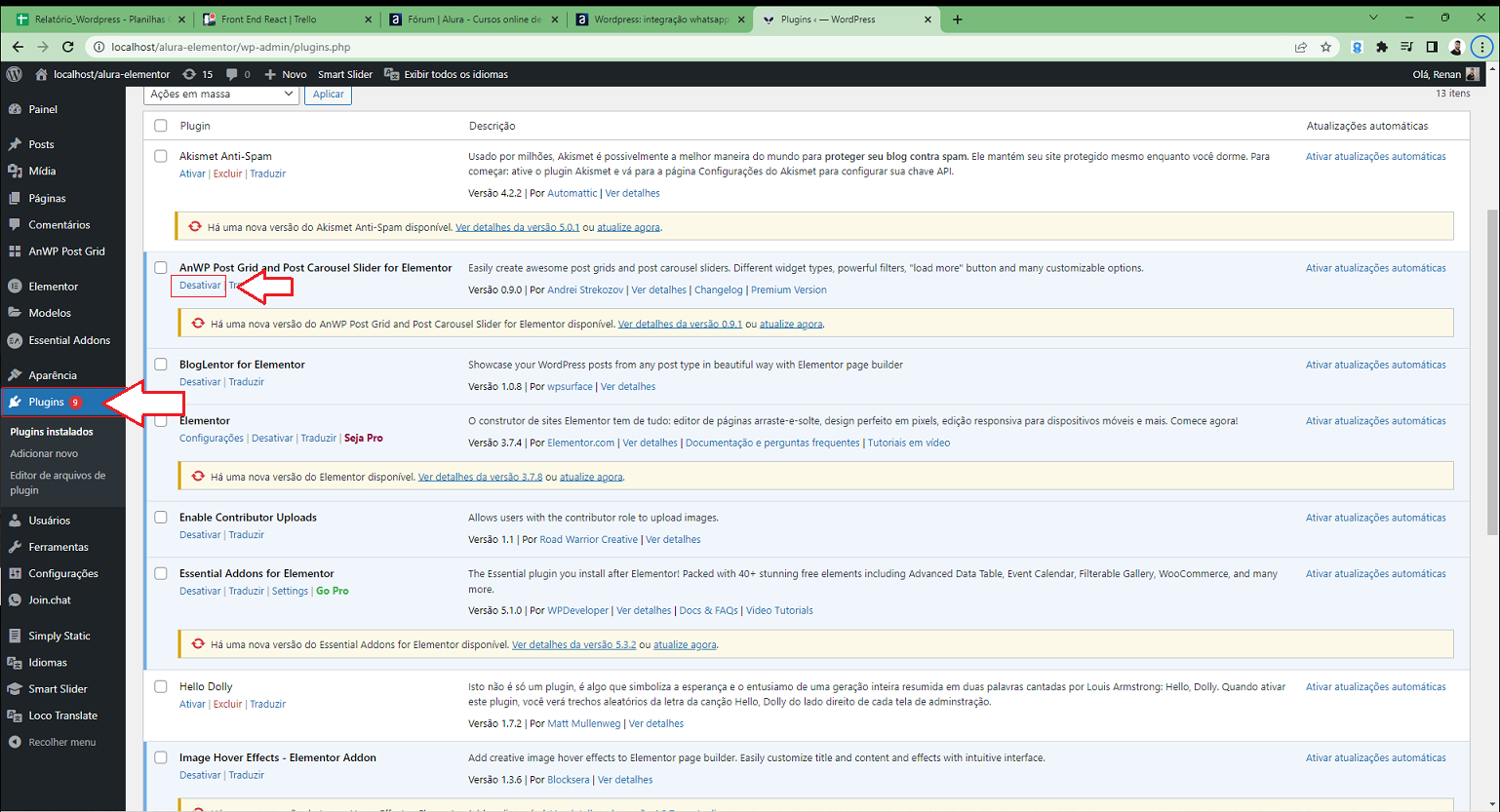Open the comments bubble icon in the admin bar

[231, 74]
